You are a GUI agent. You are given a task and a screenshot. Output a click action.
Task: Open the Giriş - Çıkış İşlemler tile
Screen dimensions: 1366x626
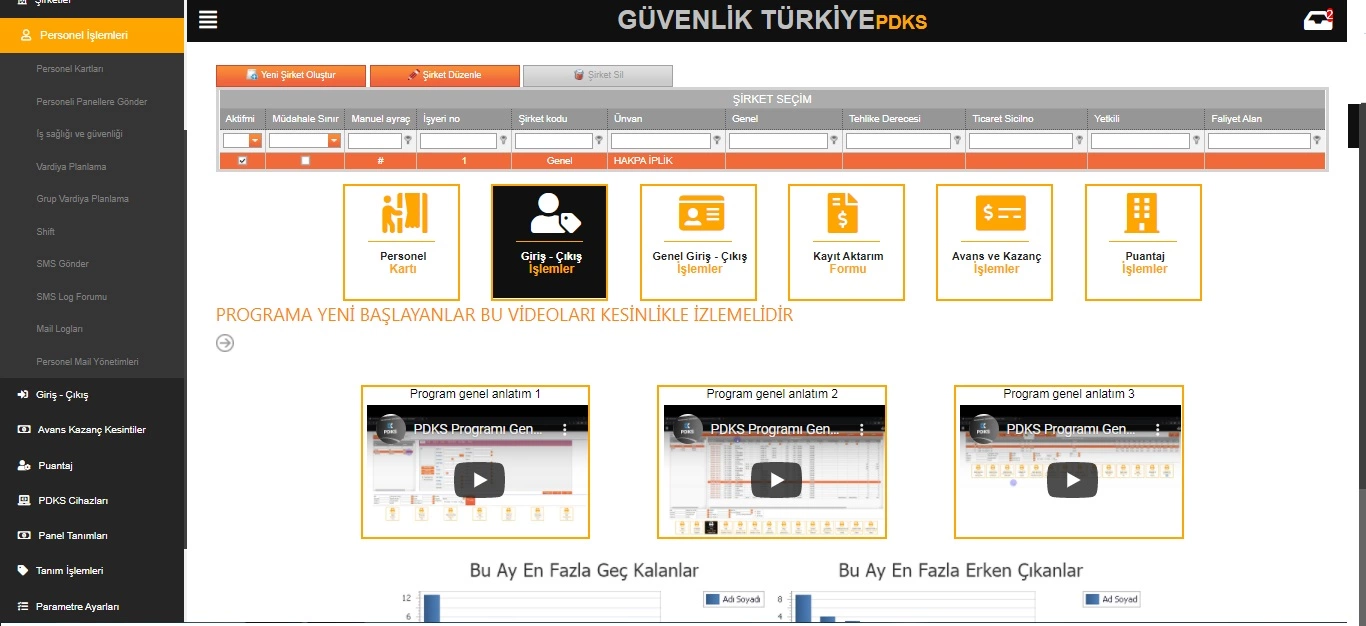point(549,242)
